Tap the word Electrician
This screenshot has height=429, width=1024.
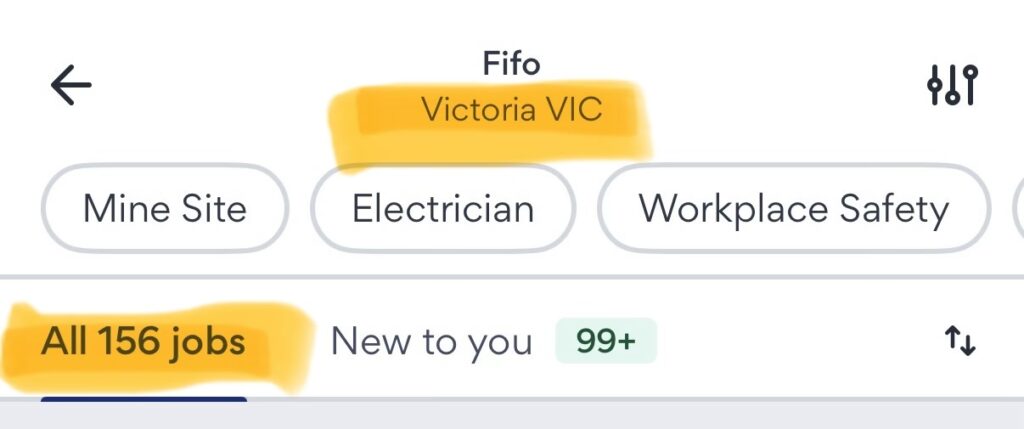443,210
